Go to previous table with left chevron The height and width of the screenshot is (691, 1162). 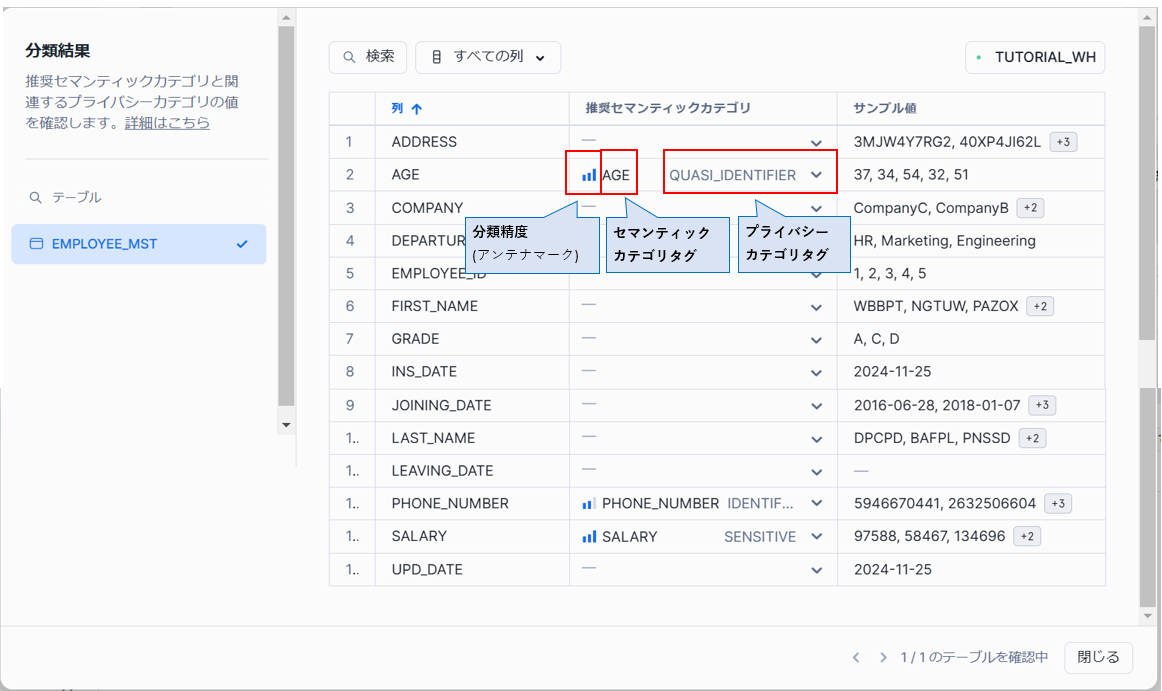(x=856, y=658)
